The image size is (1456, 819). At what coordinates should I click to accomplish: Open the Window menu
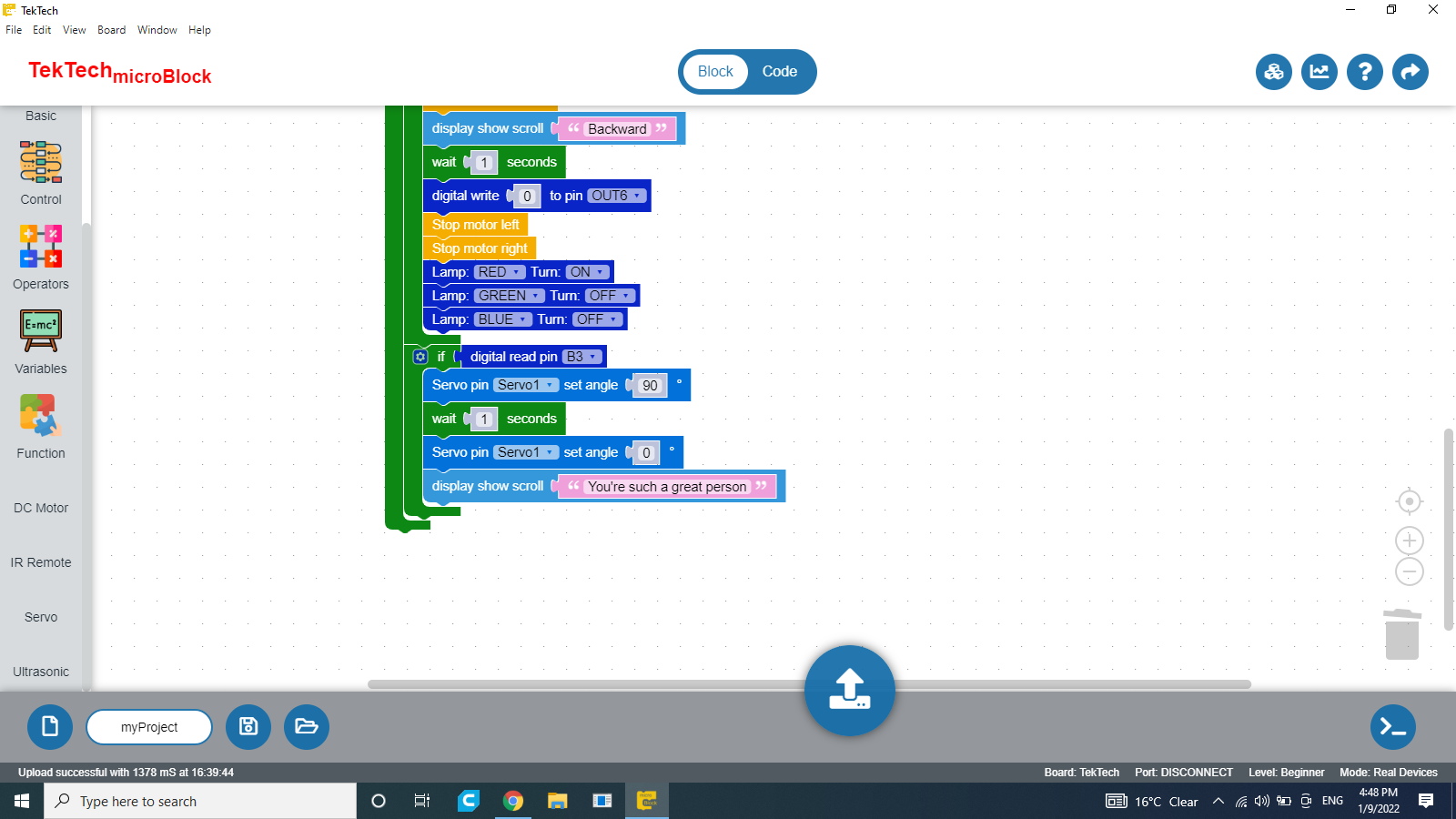click(x=157, y=30)
